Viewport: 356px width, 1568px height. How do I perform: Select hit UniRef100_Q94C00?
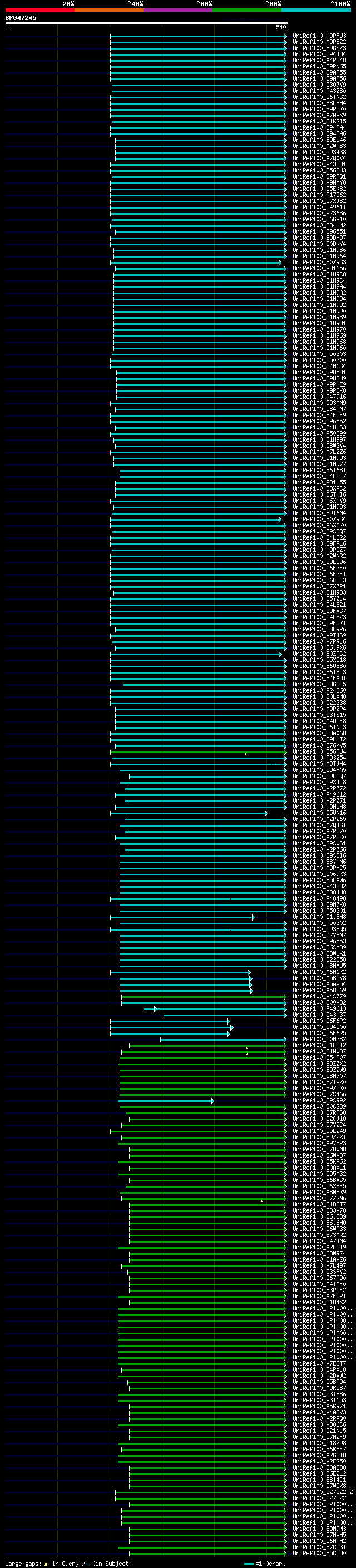point(319,1027)
